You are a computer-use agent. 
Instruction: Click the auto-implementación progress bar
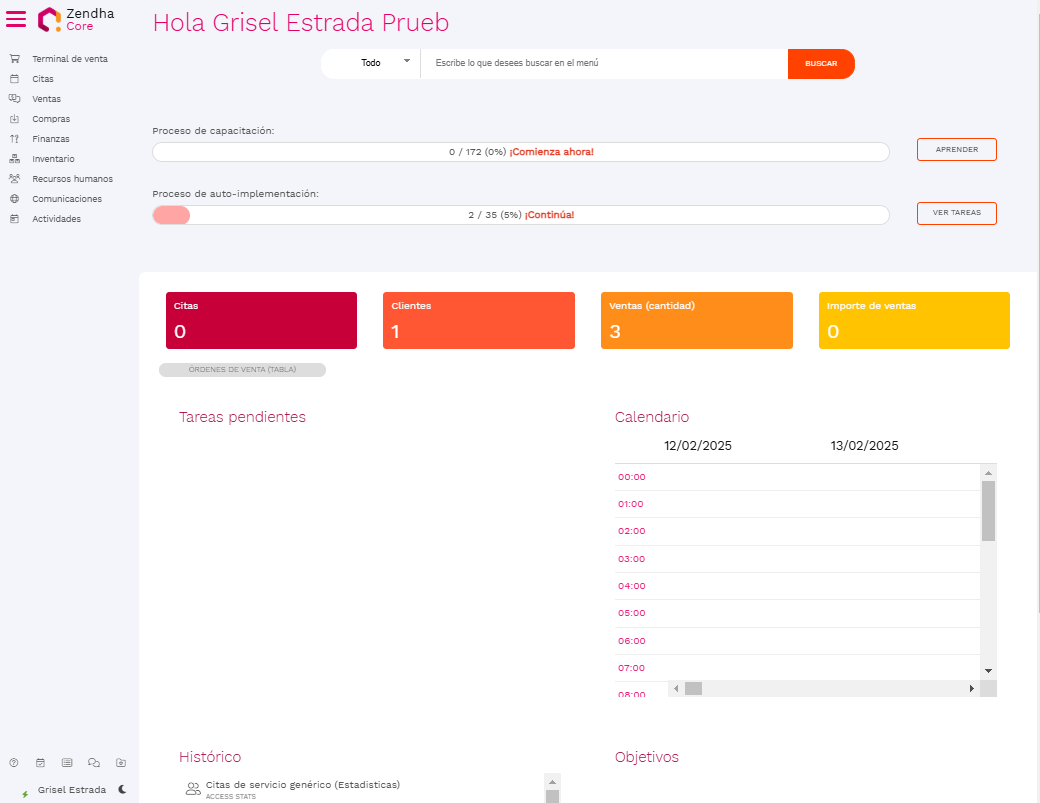coord(520,215)
